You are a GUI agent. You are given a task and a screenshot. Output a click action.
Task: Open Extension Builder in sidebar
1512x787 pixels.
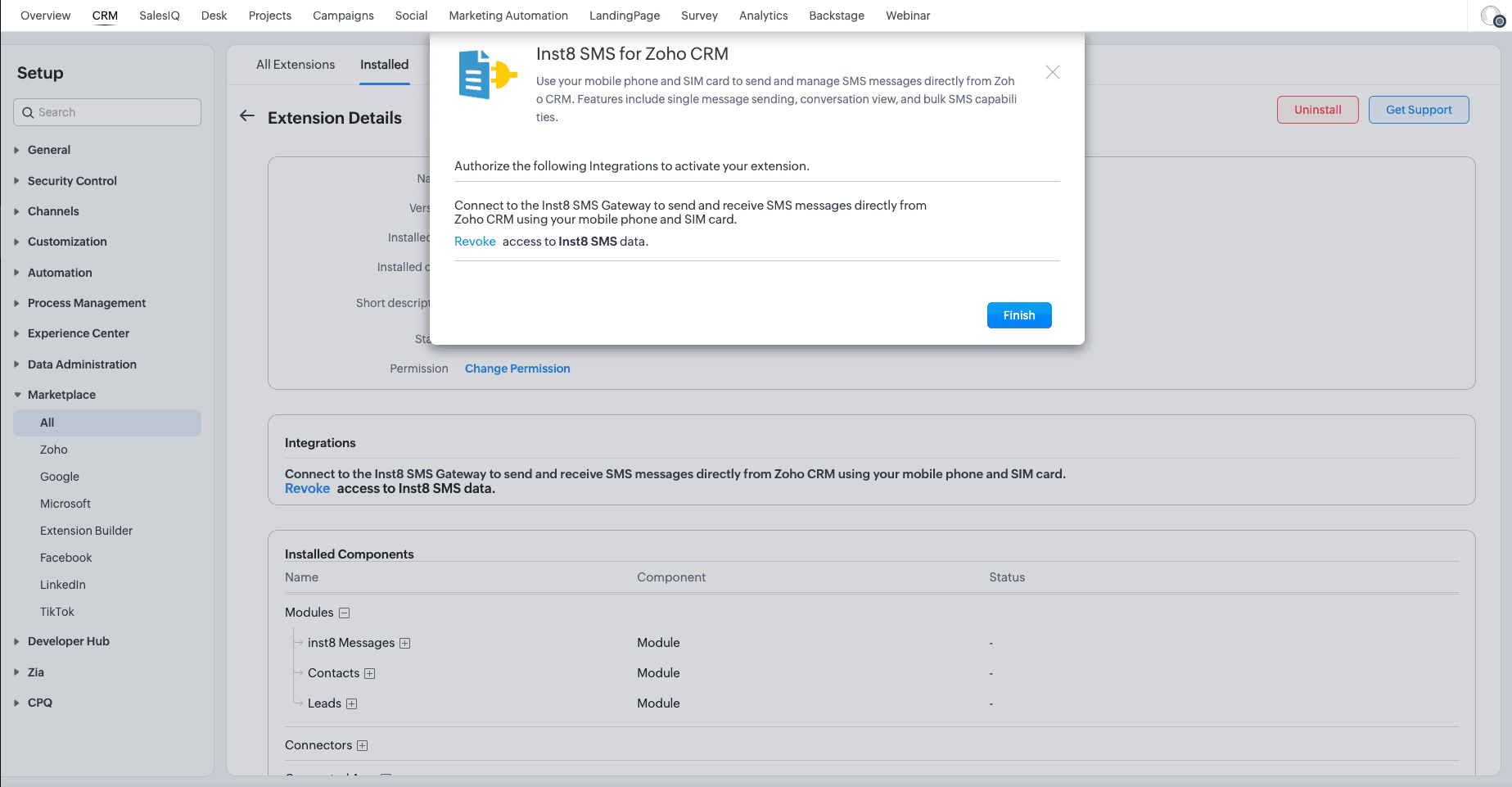point(86,531)
